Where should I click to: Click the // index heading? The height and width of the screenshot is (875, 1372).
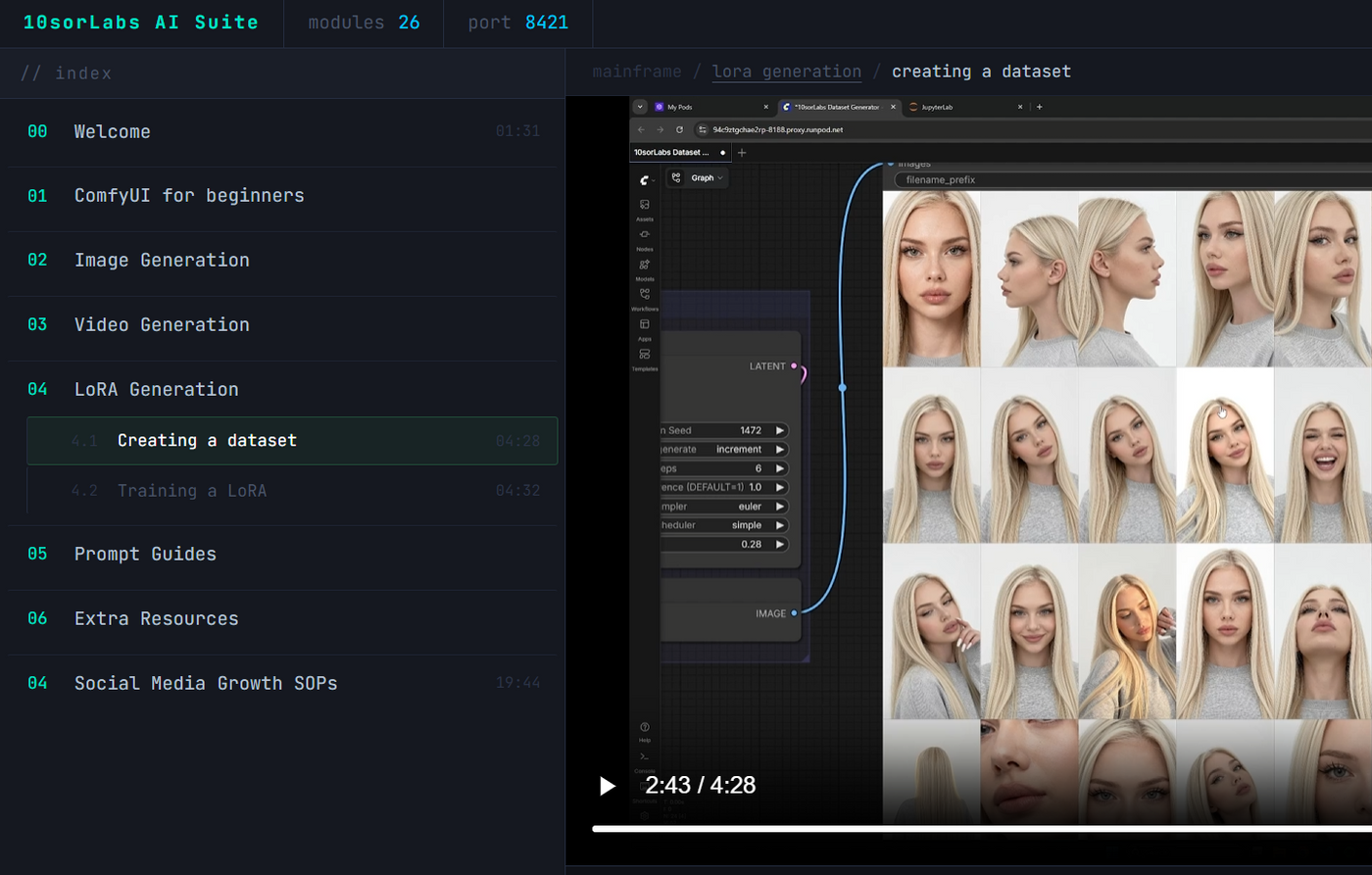pyautogui.click(x=66, y=73)
